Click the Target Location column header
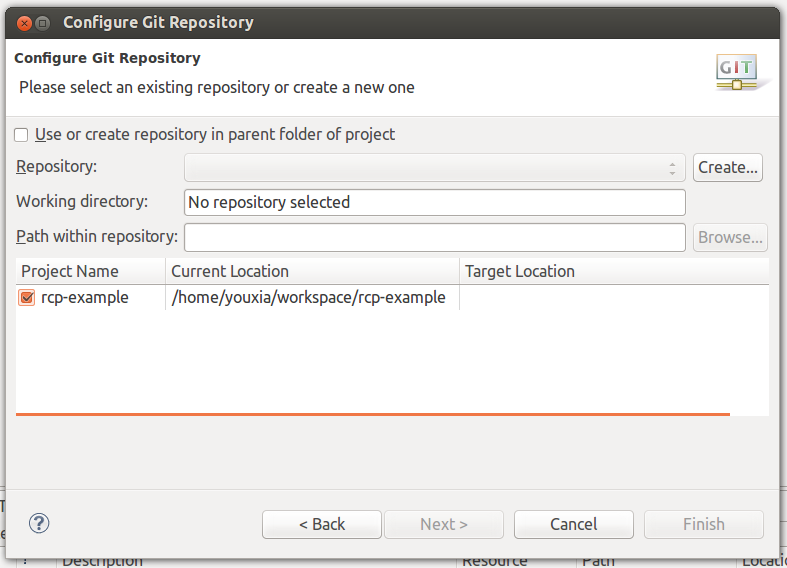 pos(614,271)
